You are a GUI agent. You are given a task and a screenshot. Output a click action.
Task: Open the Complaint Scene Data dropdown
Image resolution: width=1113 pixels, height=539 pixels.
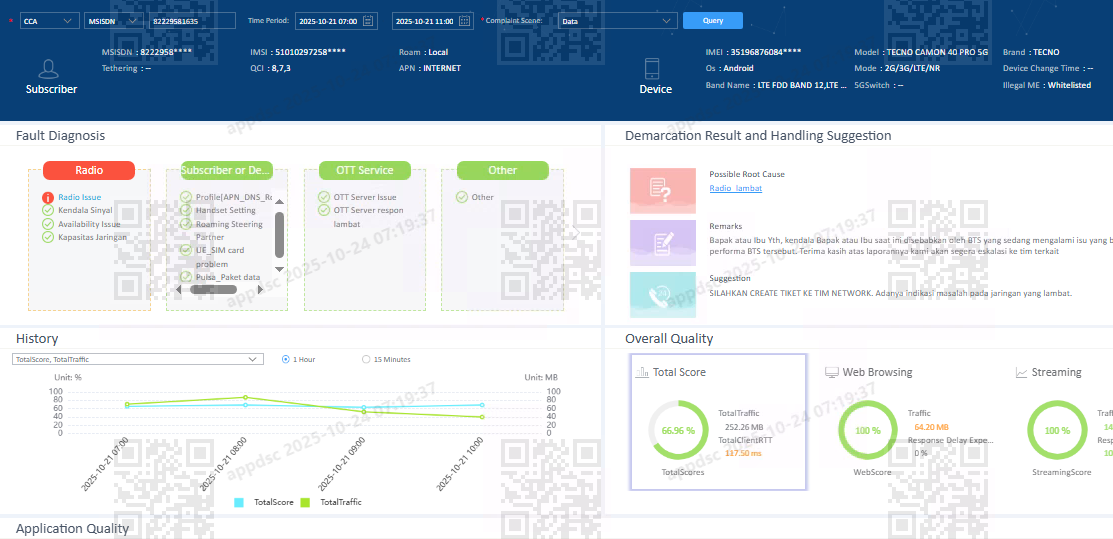pyautogui.click(x=617, y=21)
